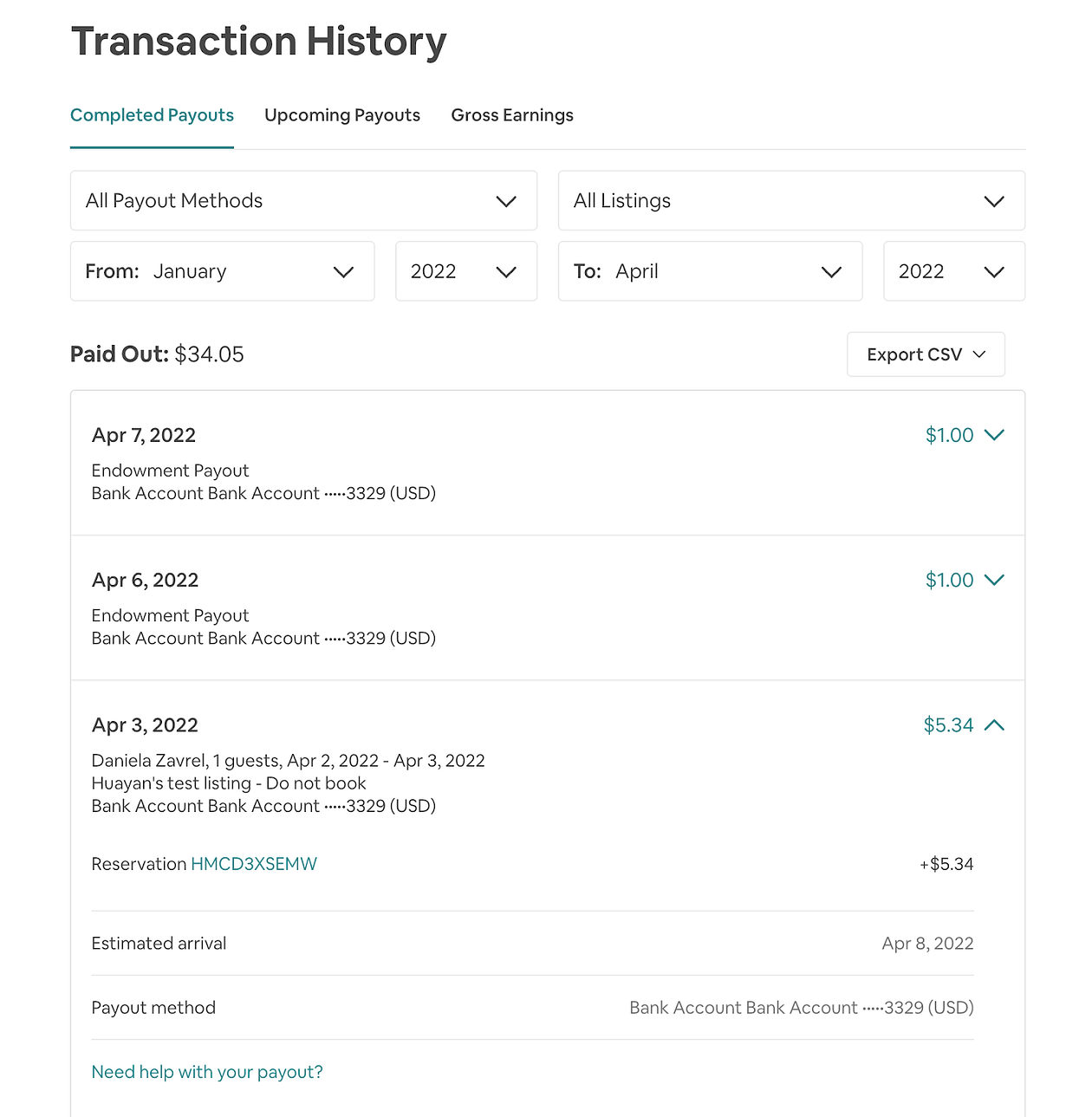The height and width of the screenshot is (1117, 1092).
Task: Collapse the Apr 3, 2022 payout chevron
Action: click(995, 725)
